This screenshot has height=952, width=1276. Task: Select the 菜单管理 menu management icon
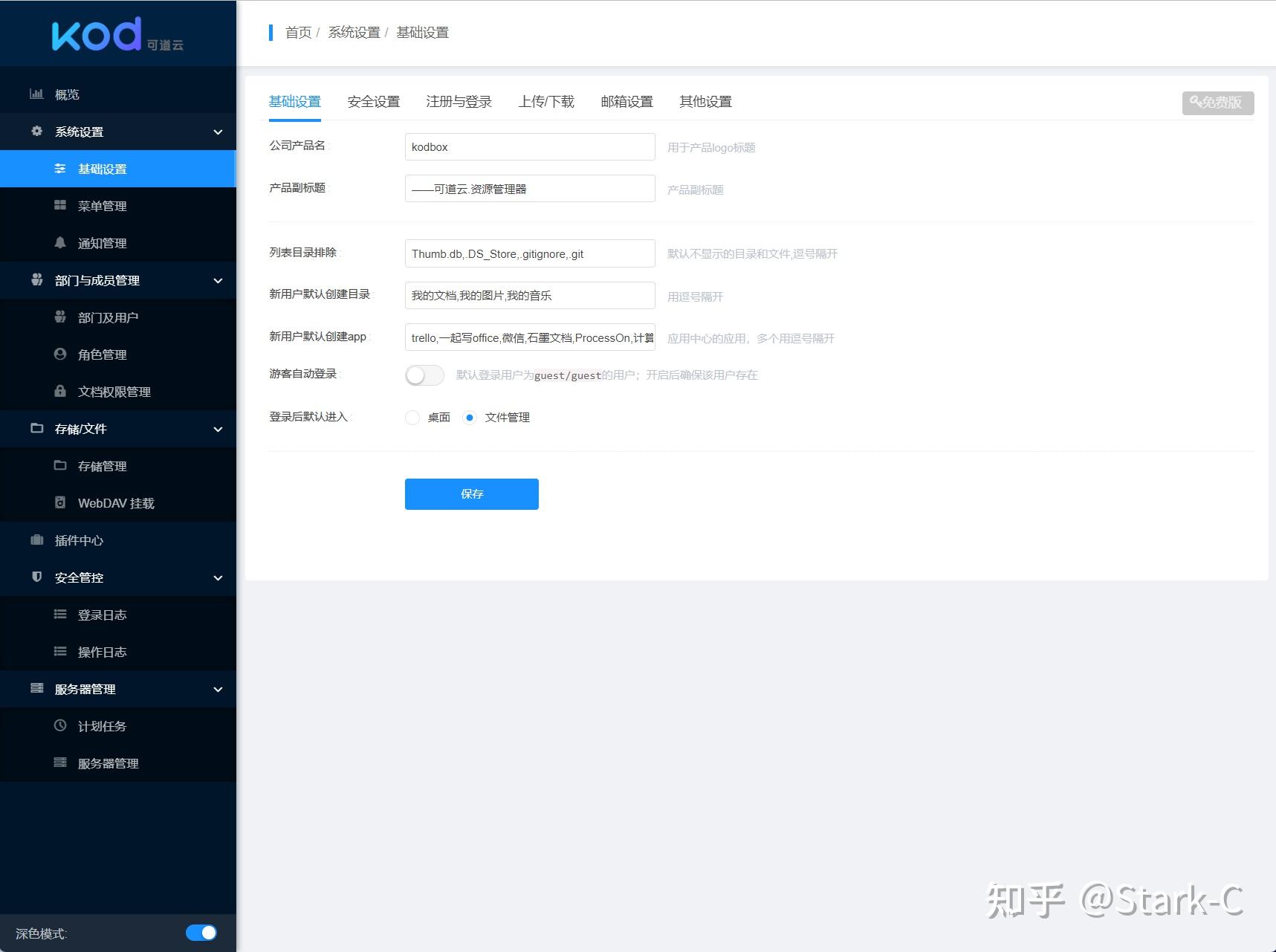coord(60,205)
